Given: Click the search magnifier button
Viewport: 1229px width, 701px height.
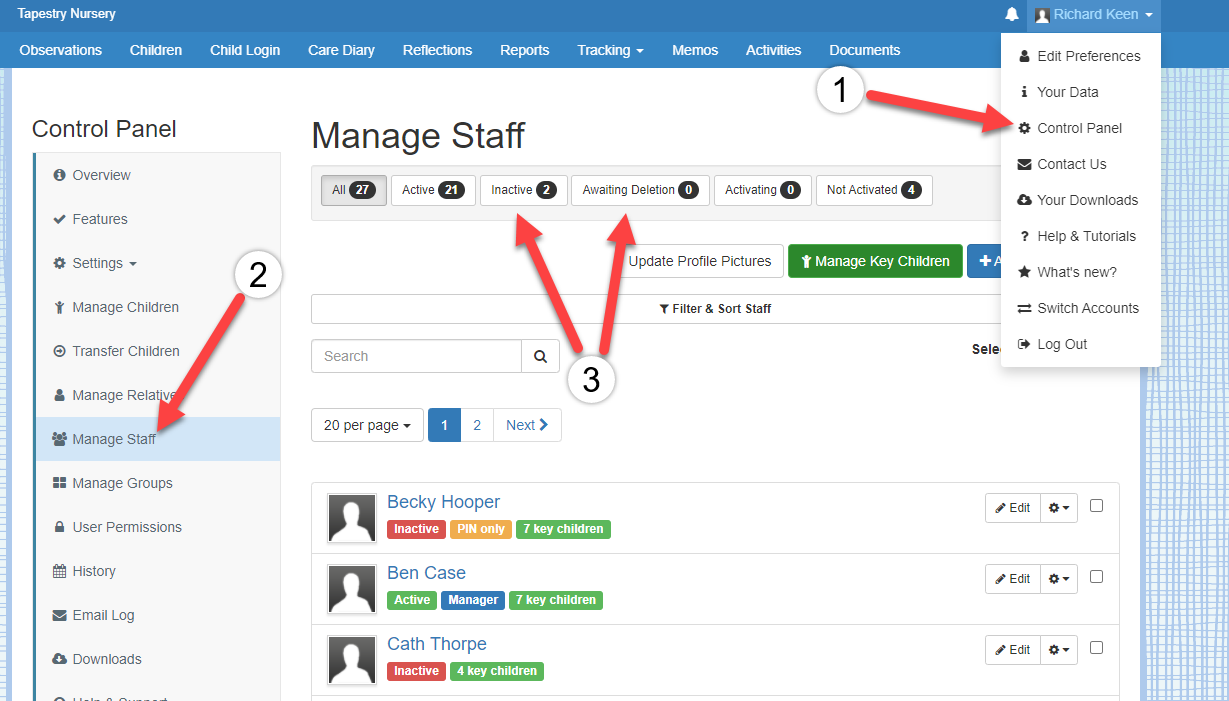Looking at the screenshot, I should tap(540, 356).
